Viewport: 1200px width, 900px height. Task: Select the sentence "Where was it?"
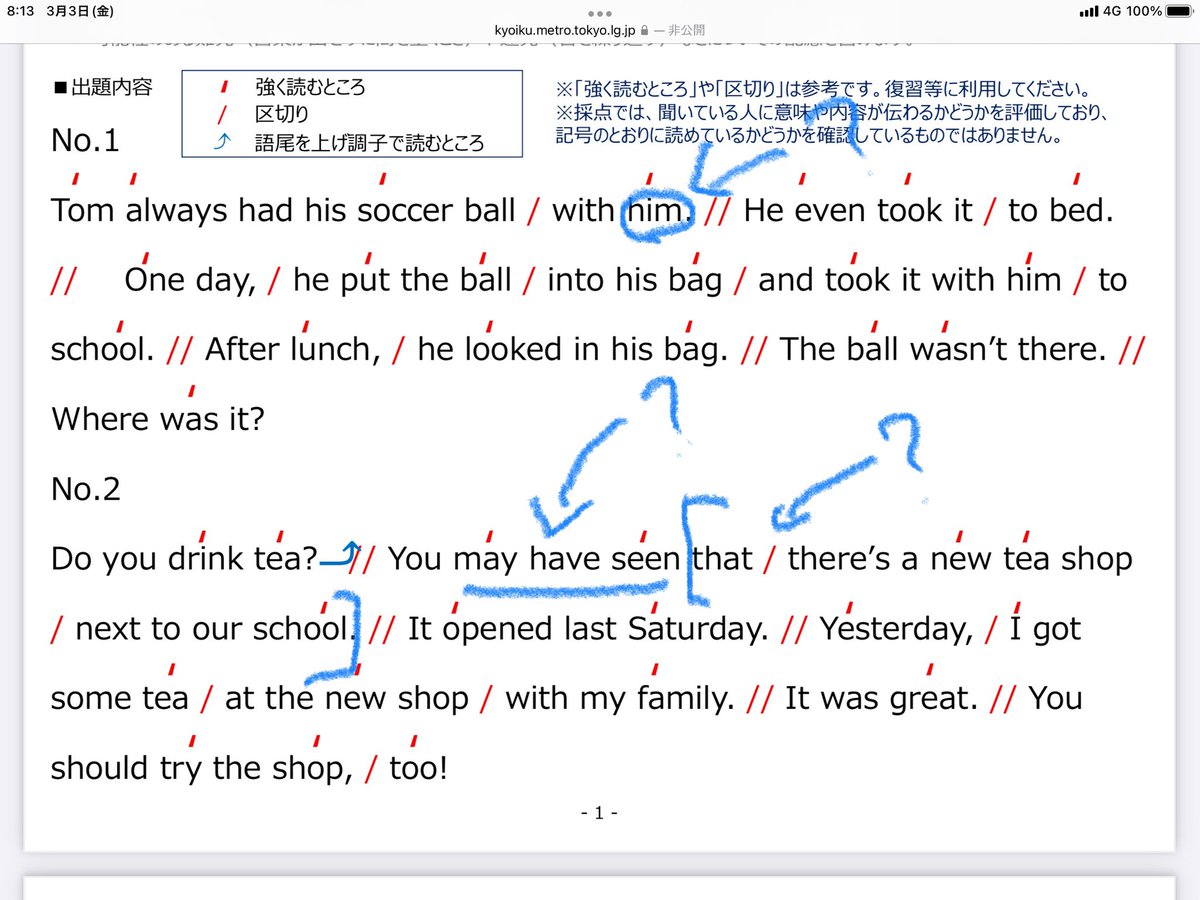pyautogui.click(x=157, y=419)
